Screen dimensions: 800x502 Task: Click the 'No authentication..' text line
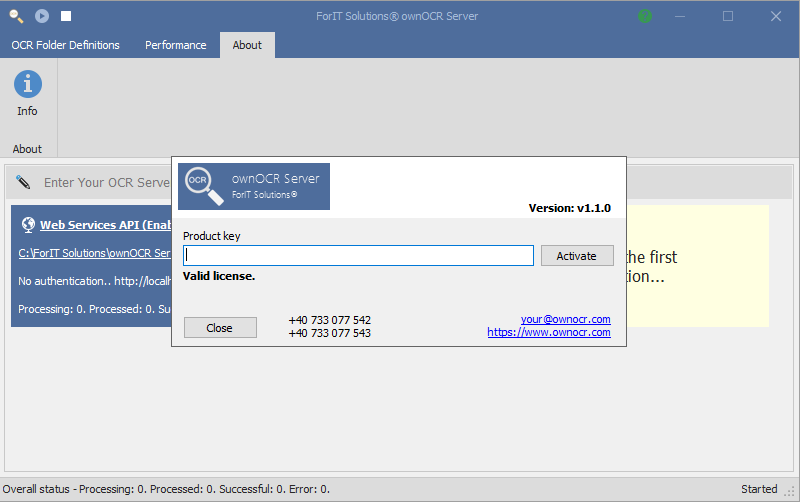[x=94, y=281]
